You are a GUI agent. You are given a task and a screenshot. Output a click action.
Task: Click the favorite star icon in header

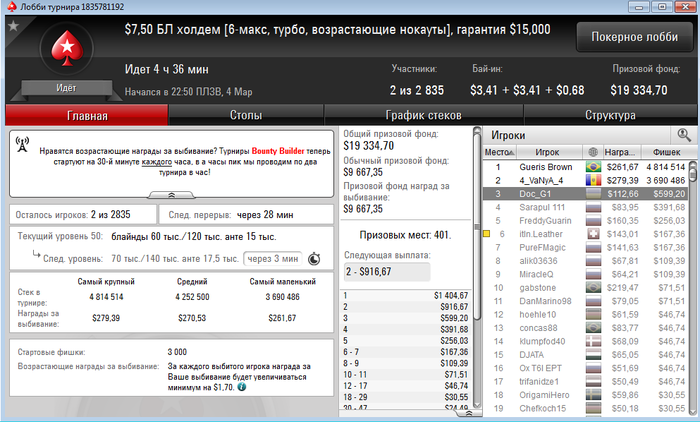13,26
